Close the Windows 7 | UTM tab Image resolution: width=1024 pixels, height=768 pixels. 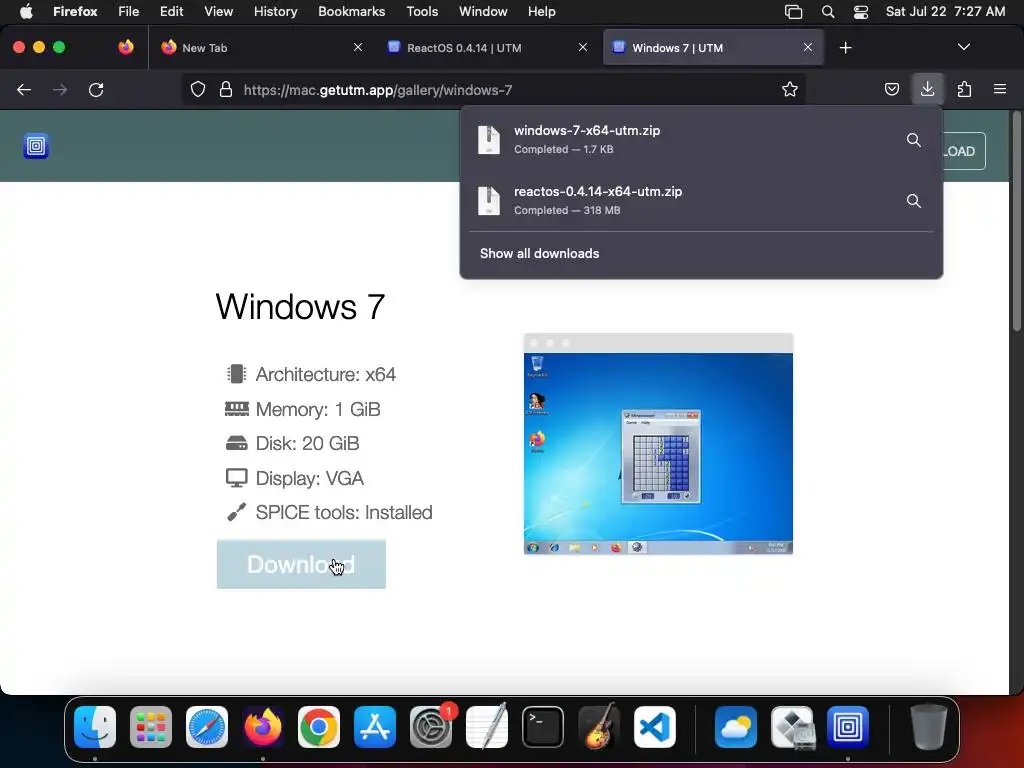pos(808,47)
